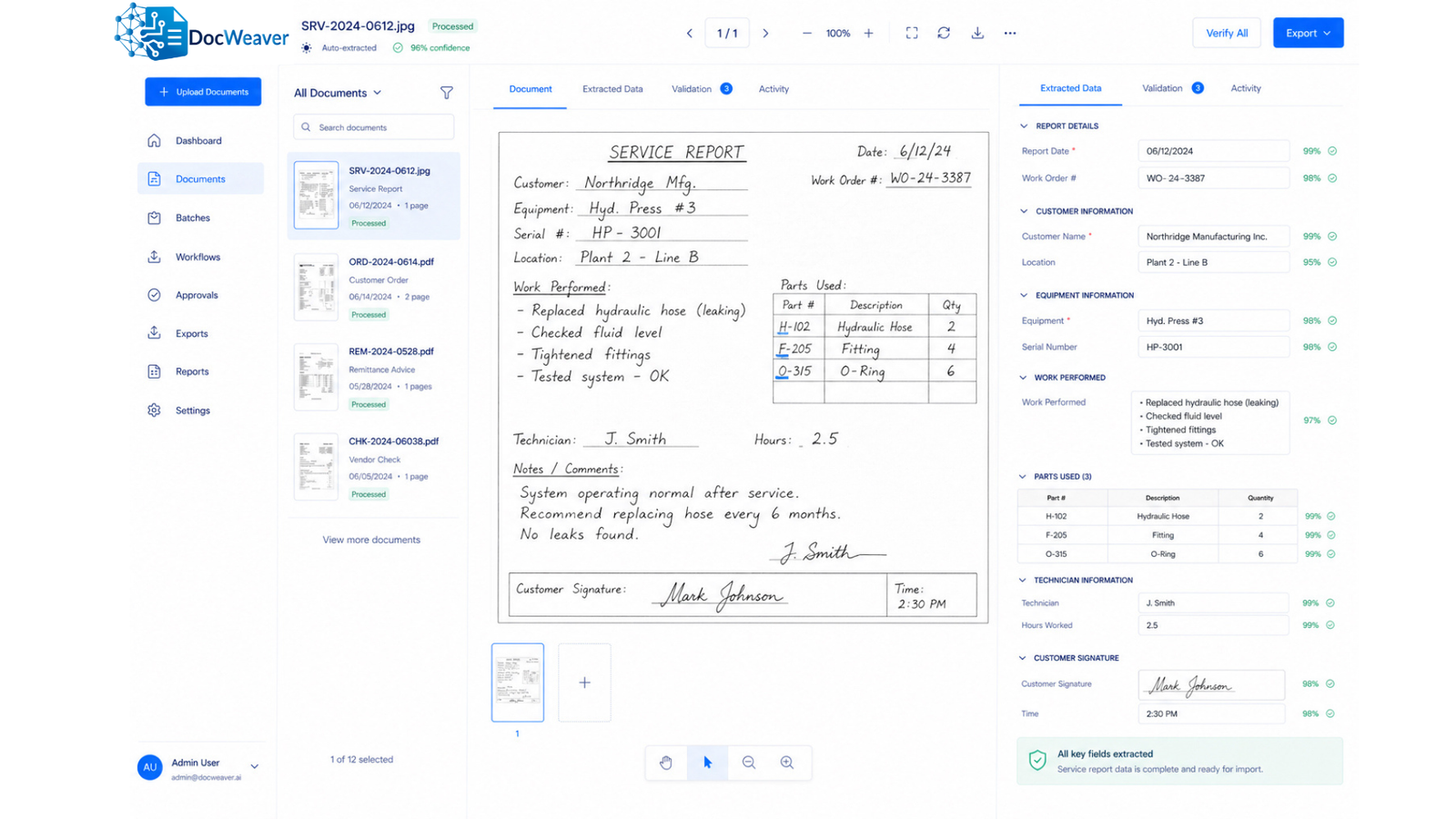Image resolution: width=1456 pixels, height=819 pixels.
Task: Edit the Work Order # field
Action: 1213,178
